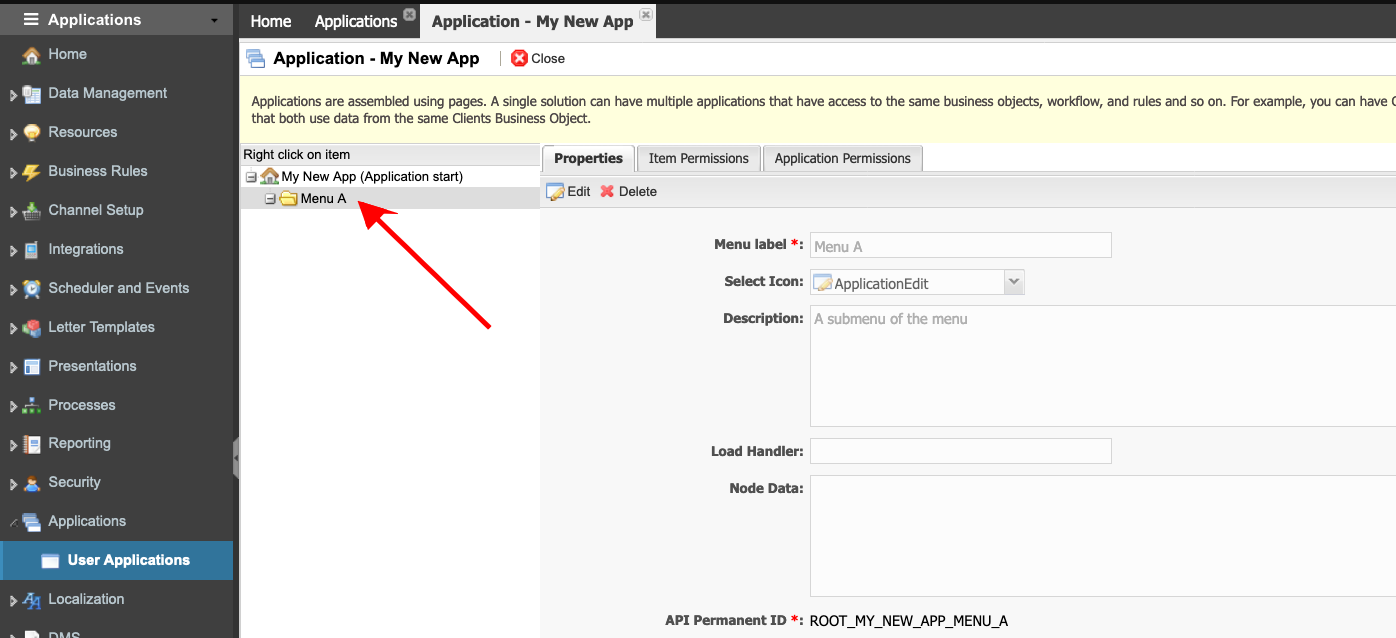Click the Integrations icon

31,250
